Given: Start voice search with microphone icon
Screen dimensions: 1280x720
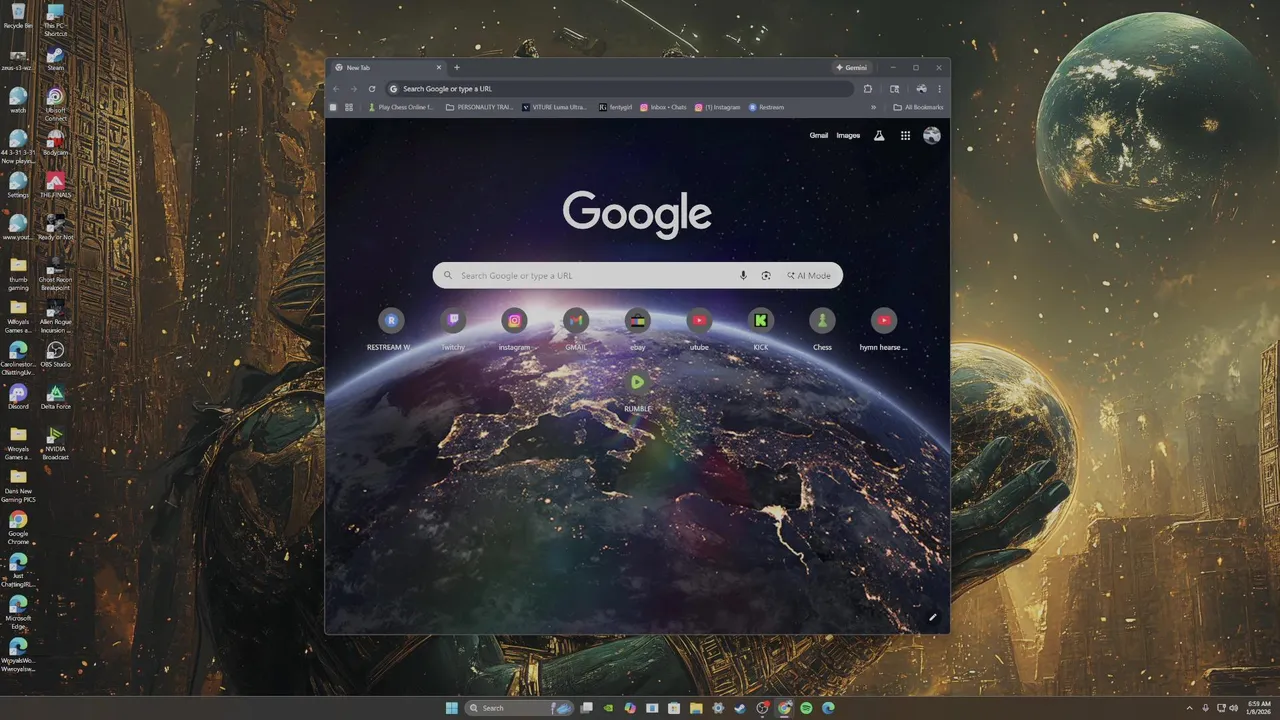Looking at the screenshot, I should (743, 276).
